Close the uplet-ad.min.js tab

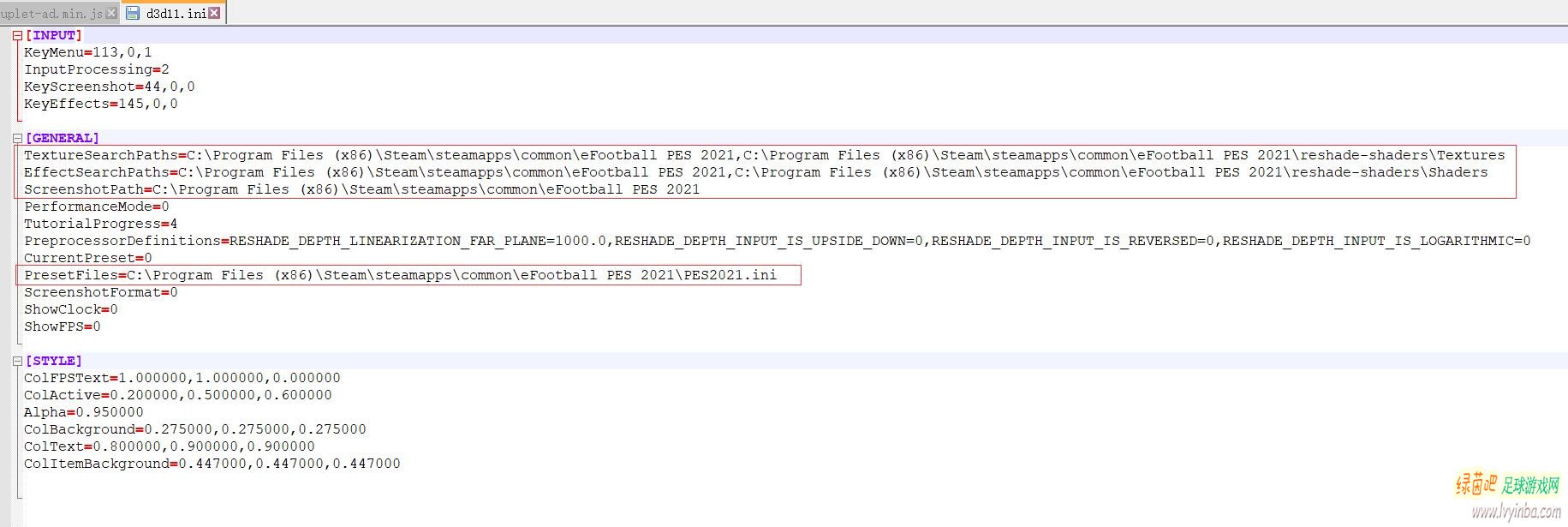coord(111,13)
